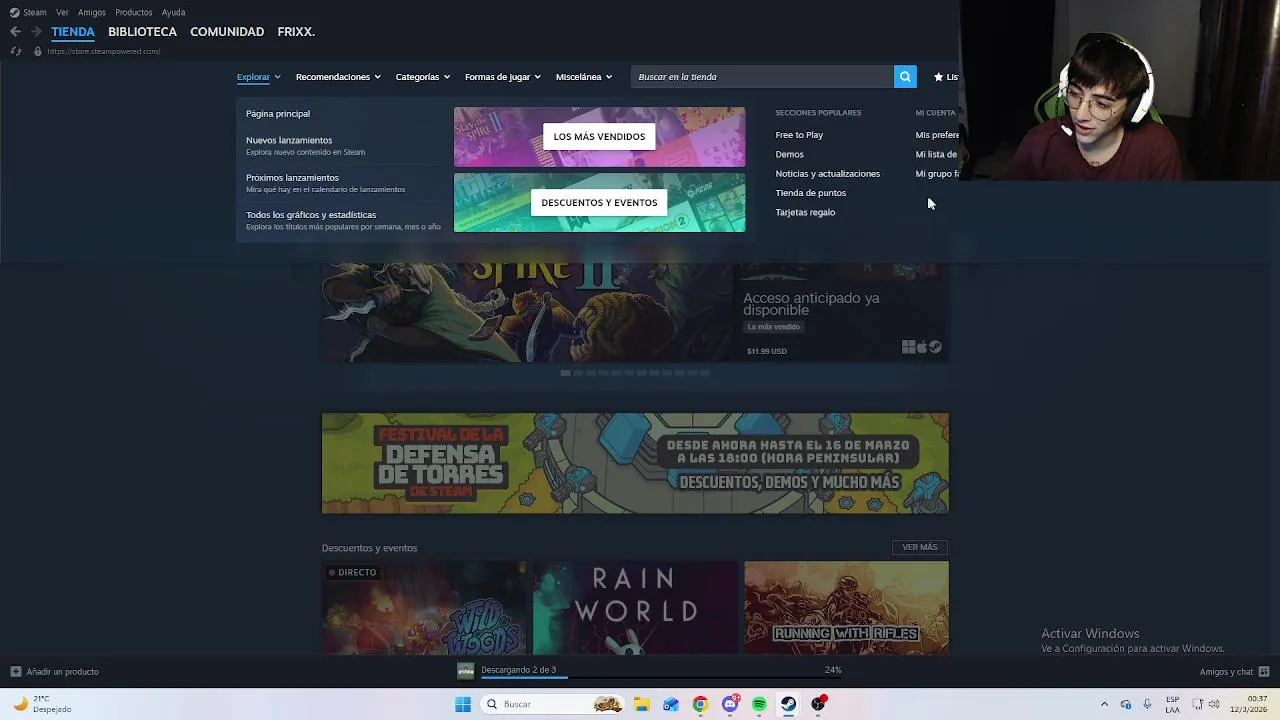Viewport: 1280px width, 720px height.
Task: Click the OneDrive cloud tray icon
Action: [1126, 704]
